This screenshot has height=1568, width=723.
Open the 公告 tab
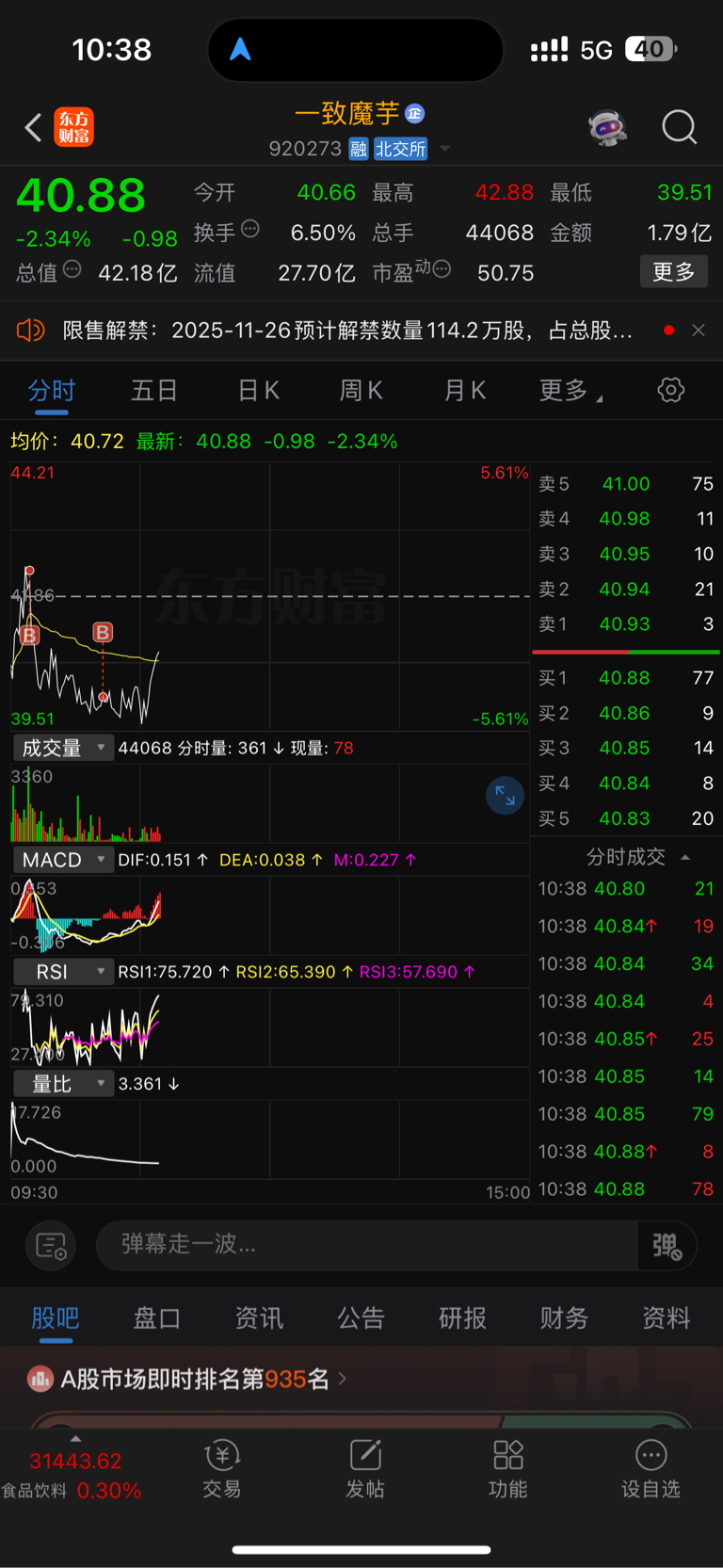click(x=361, y=1317)
